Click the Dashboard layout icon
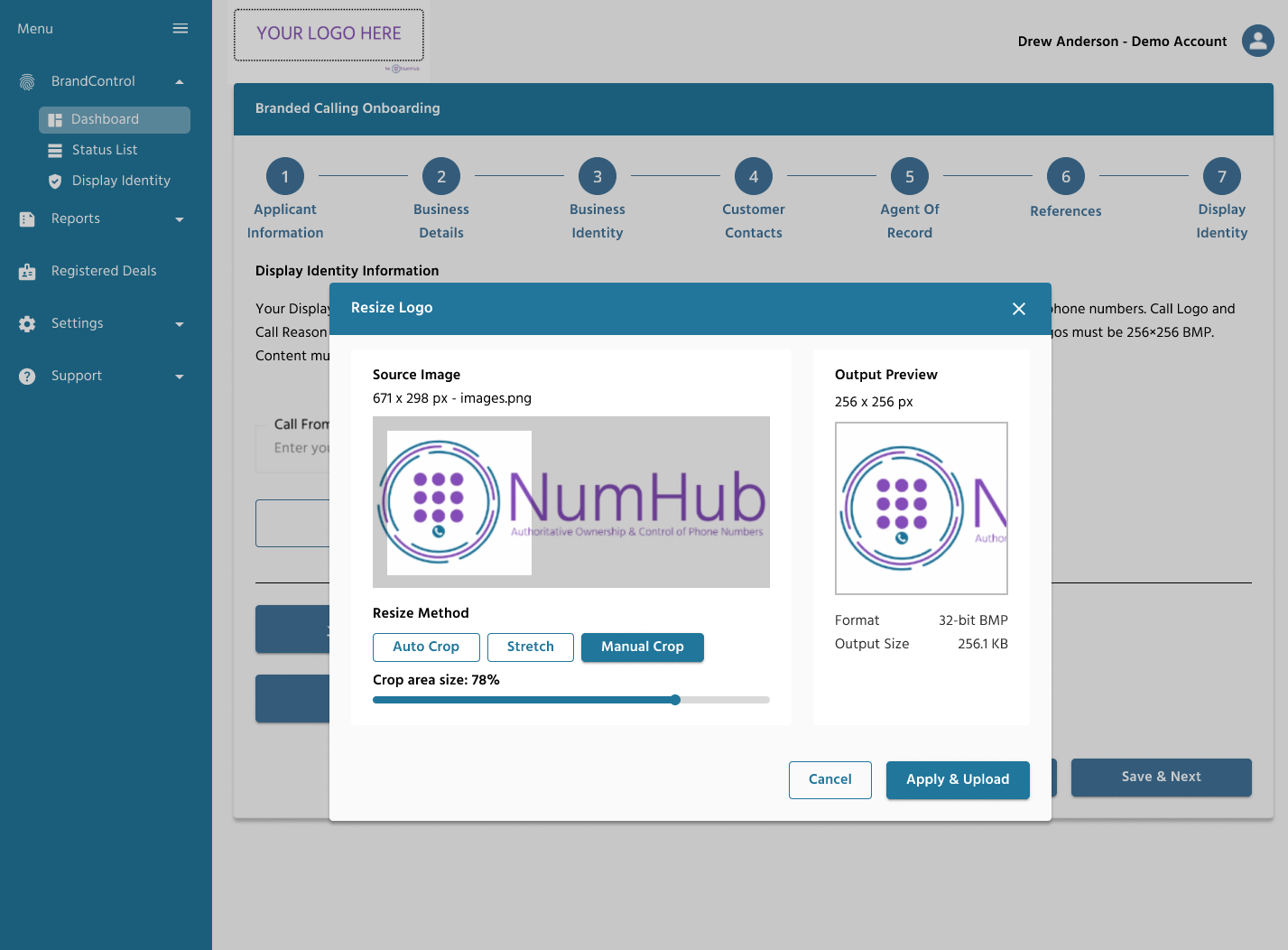 55,120
